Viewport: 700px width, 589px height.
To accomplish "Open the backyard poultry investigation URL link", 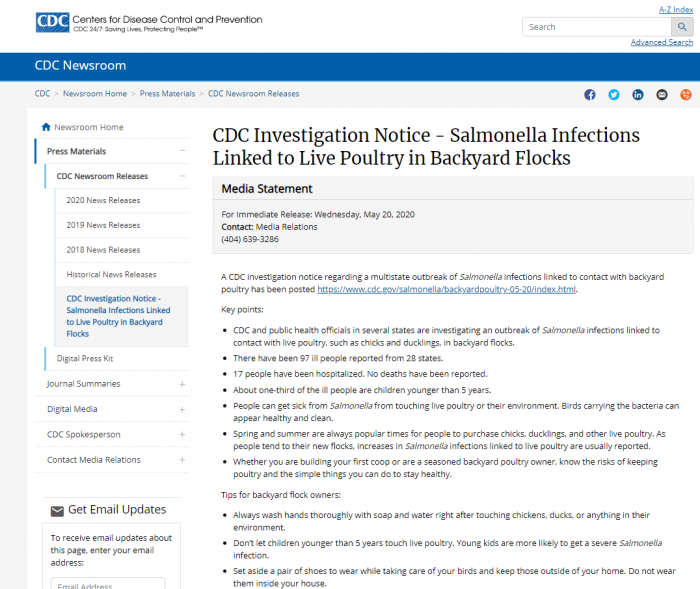I will (446, 289).
